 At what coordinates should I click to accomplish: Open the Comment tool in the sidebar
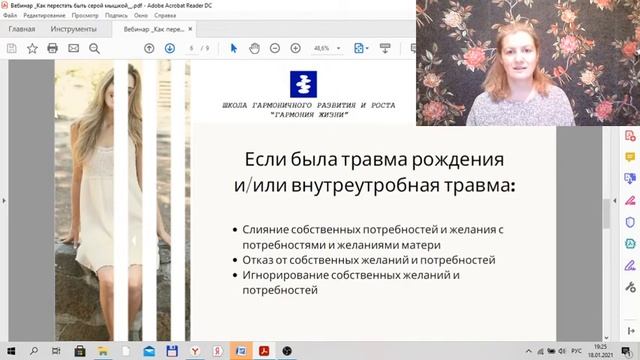pos(630,157)
